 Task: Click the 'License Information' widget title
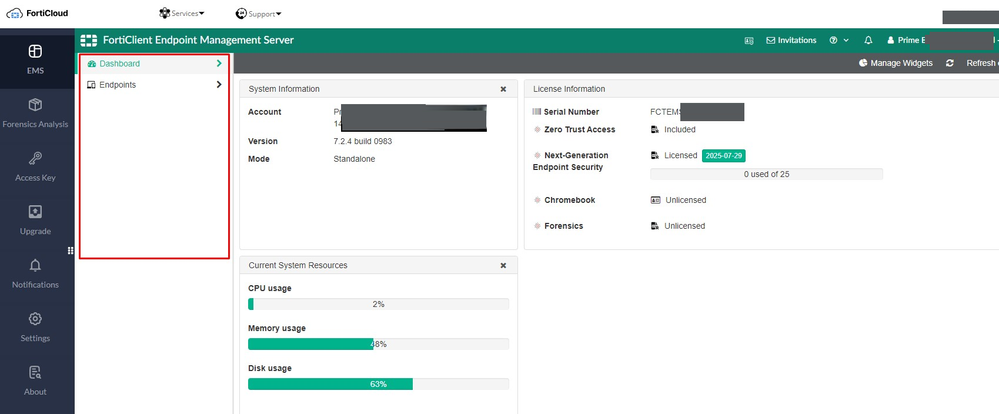pyautogui.click(x=569, y=89)
